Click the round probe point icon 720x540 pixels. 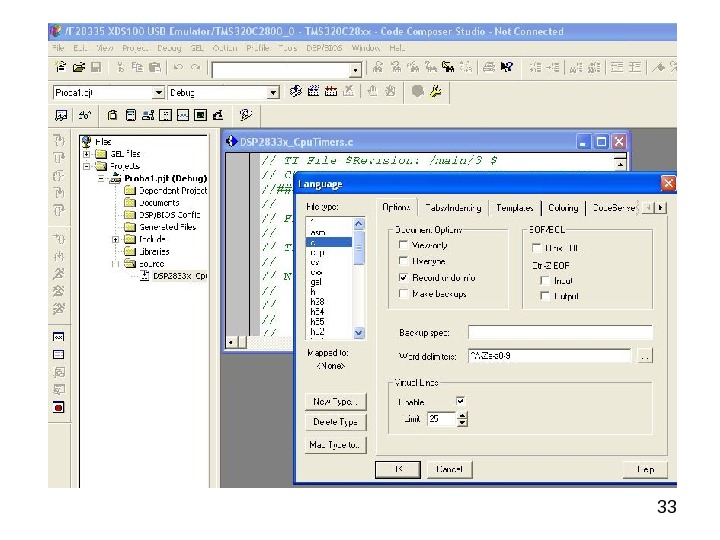pyautogui.click(x=417, y=91)
